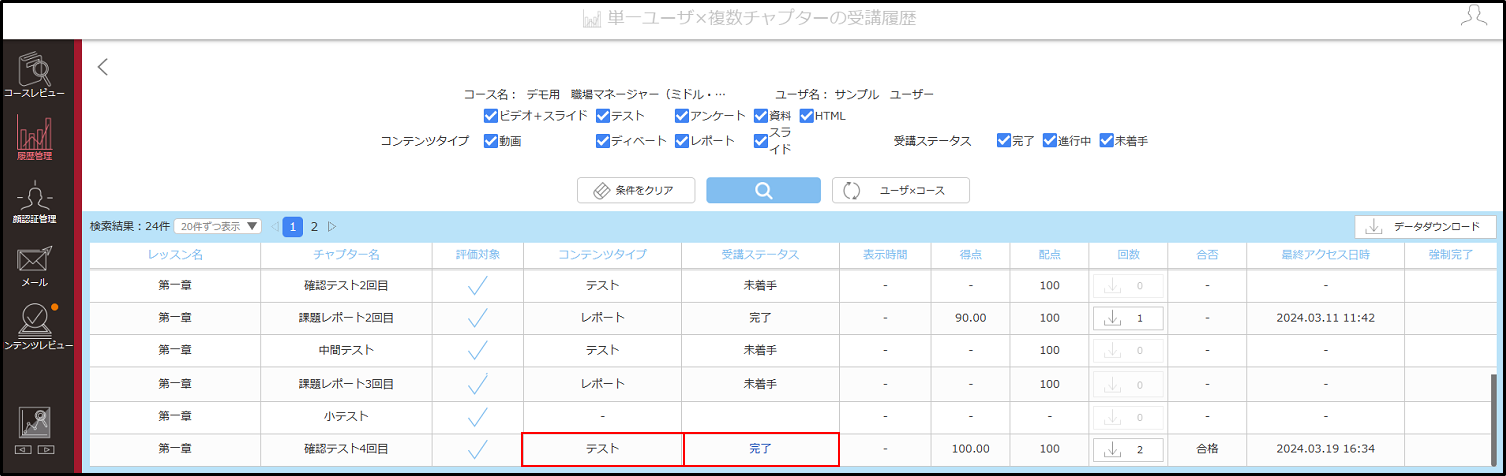Click the table vertical scrollbar
Image resolution: width=1506 pixels, height=476 pixels.
1496,420
